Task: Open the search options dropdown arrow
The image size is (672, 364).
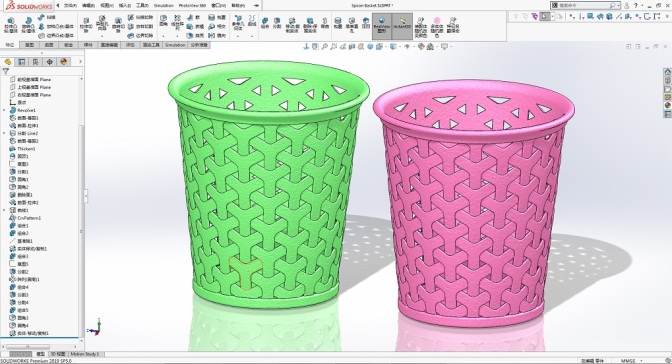Action: (619, 6)
